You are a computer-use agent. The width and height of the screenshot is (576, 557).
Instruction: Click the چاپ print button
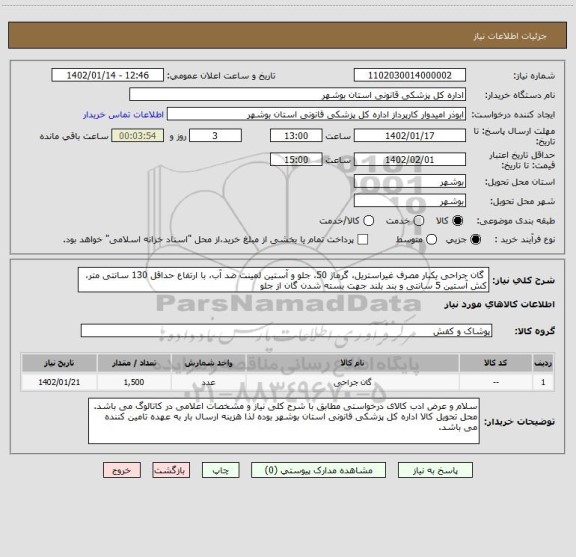(x=221, y=470)
